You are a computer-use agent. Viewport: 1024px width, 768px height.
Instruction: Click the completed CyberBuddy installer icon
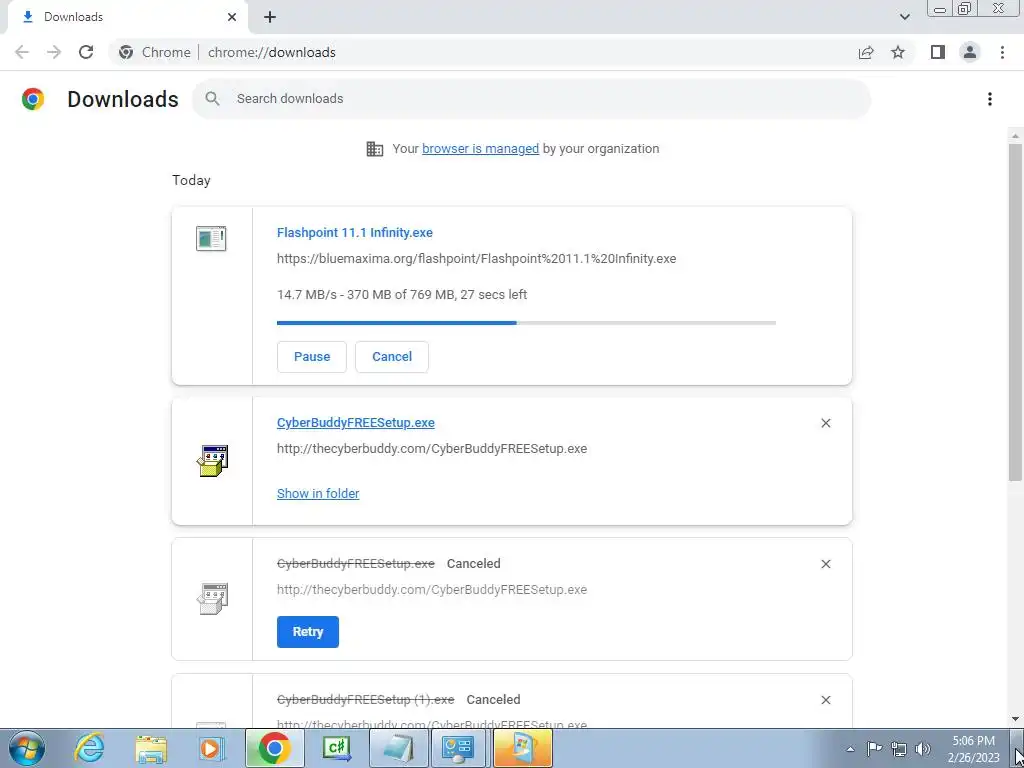(x=212, y=461)
